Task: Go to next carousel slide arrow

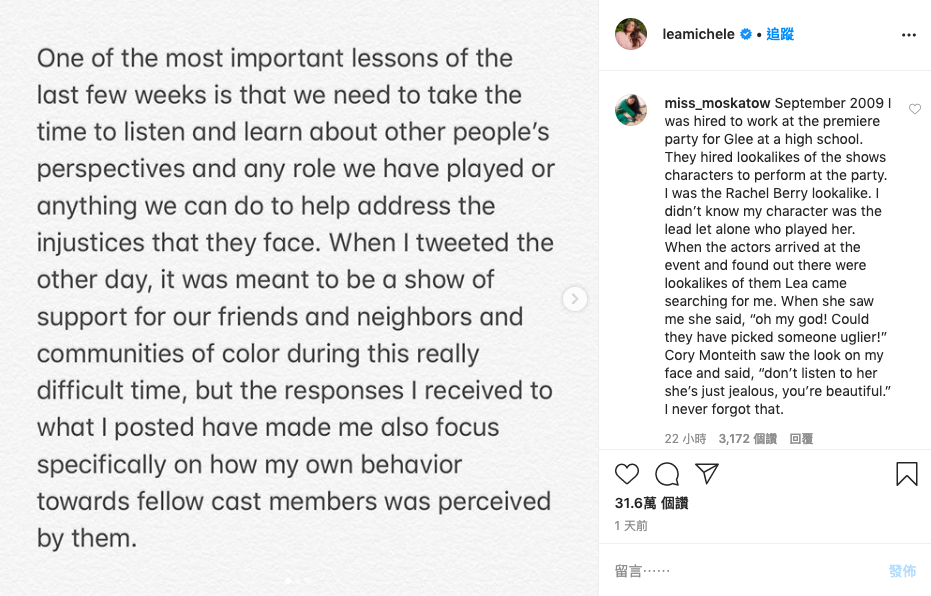Action: point(574,298)
